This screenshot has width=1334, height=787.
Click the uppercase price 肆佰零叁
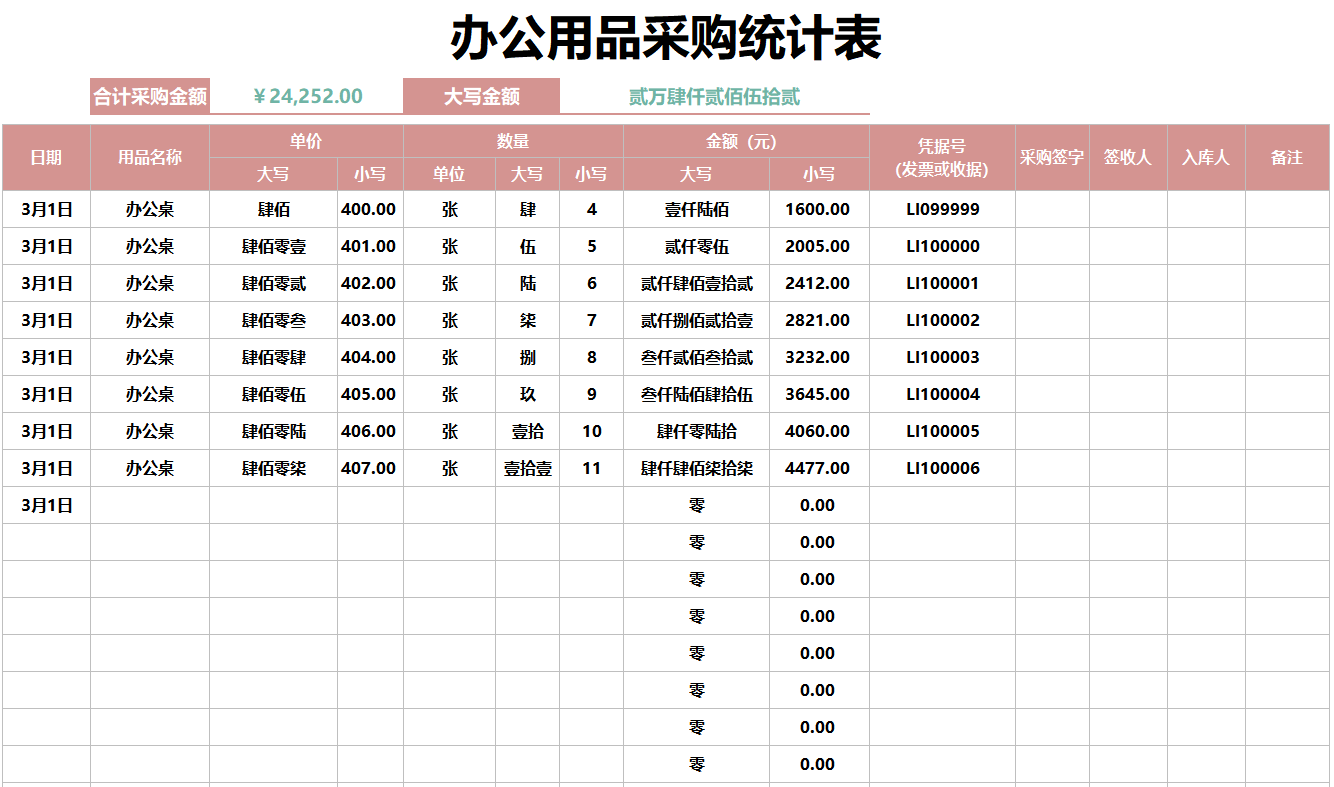(273, 320)
